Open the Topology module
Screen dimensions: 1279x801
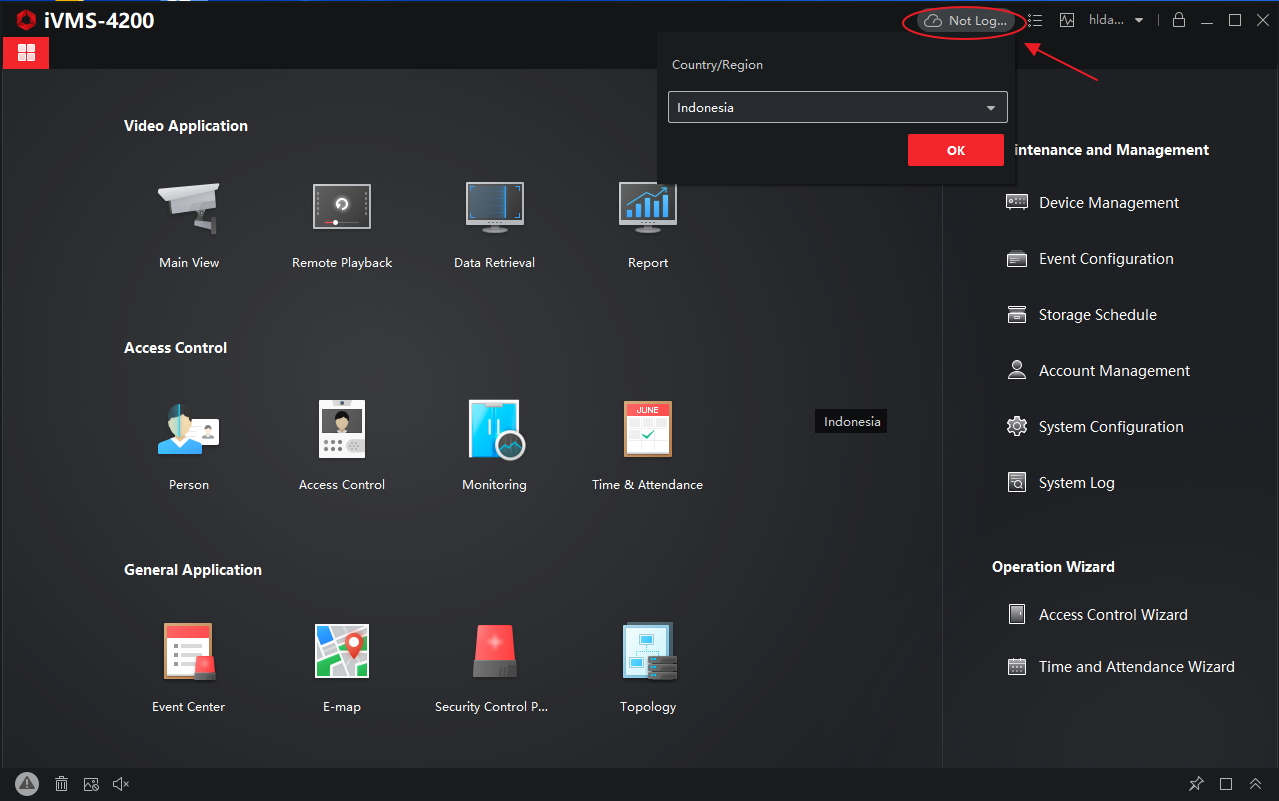point(649,651)
